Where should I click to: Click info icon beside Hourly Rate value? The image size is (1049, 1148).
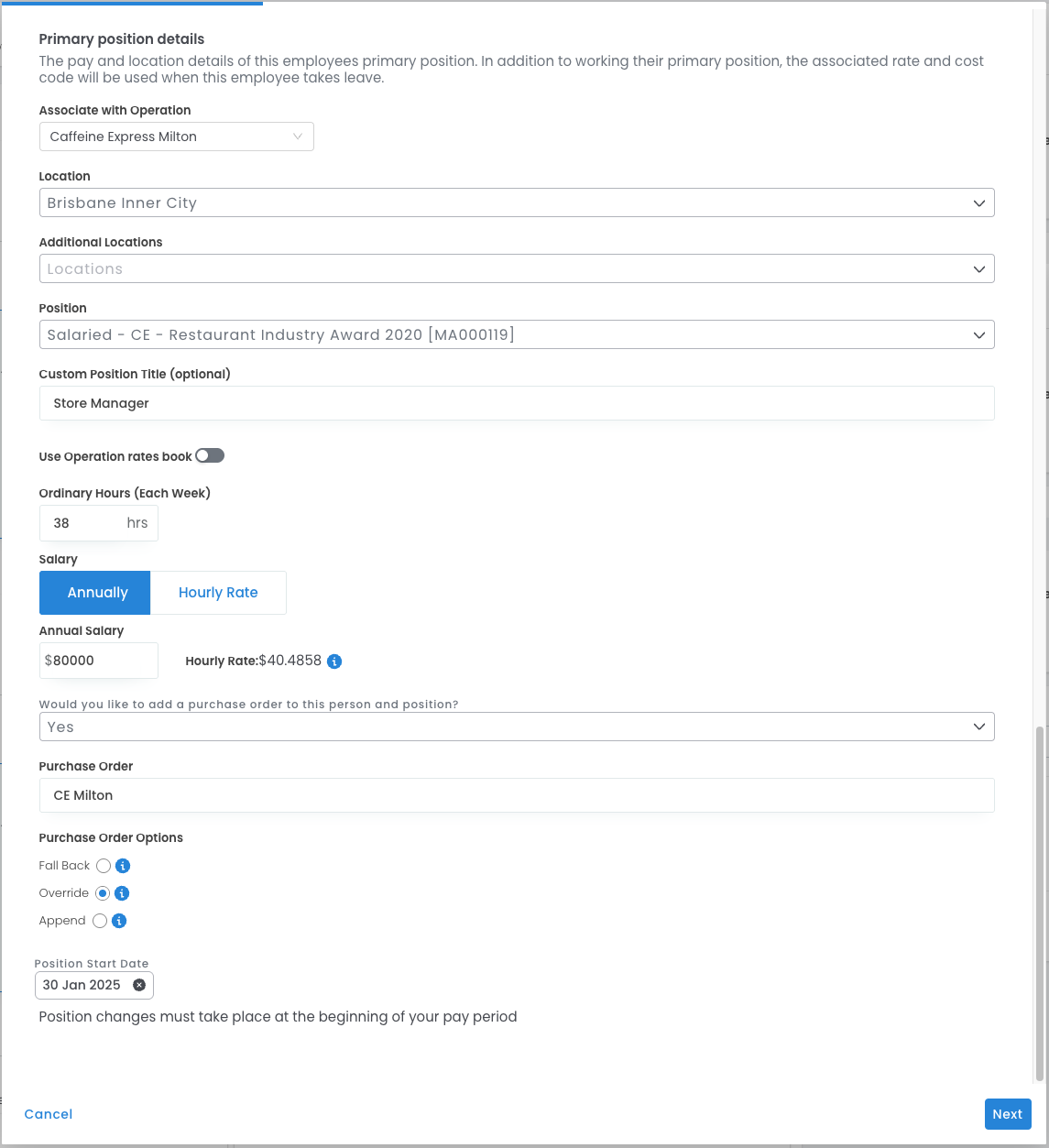tap(334, 661)
